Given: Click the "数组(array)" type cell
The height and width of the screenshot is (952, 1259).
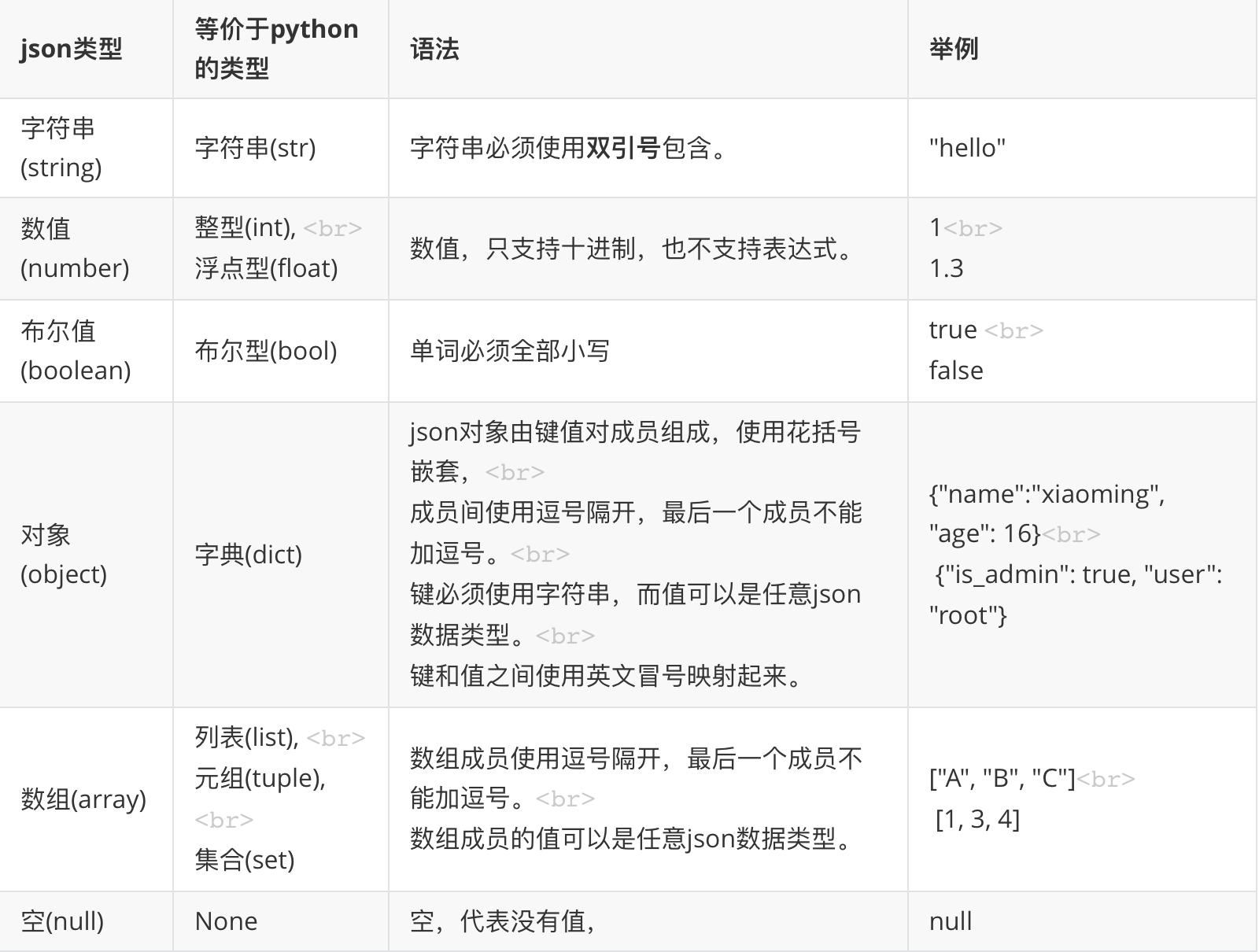Looking at the screenshot, I should click(x=83, y=799).
